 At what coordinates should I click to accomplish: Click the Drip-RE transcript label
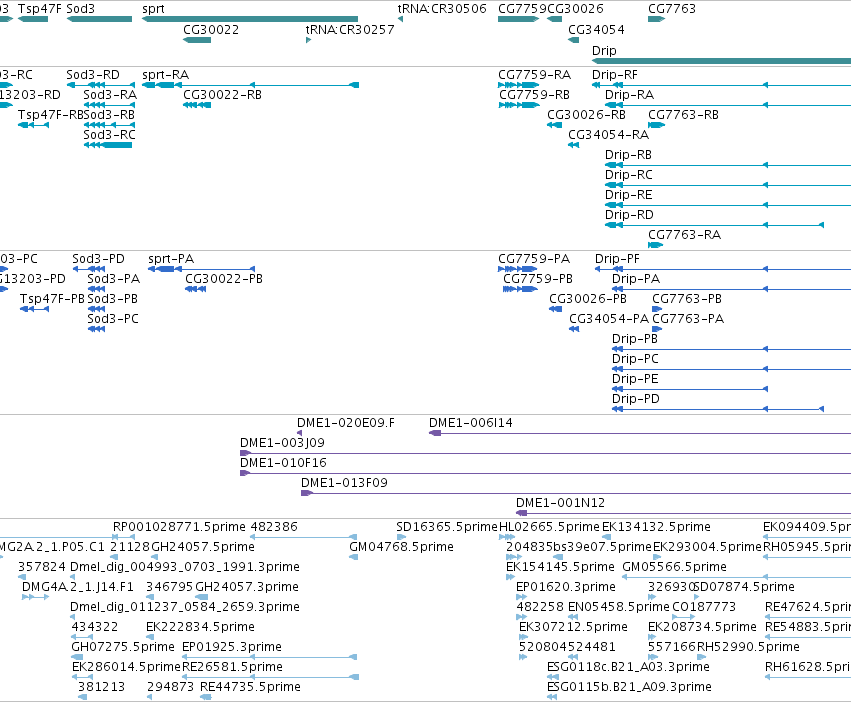point(628,195)
